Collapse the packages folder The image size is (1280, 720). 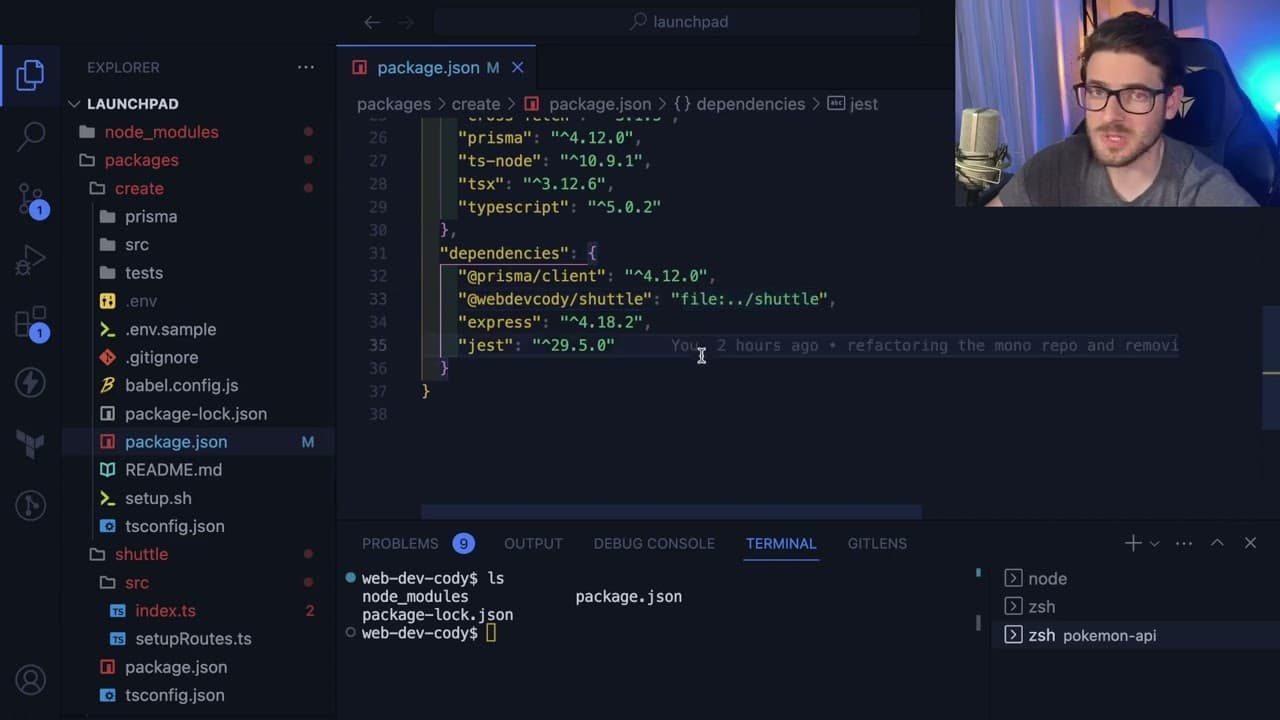click(x=198, y=160)
